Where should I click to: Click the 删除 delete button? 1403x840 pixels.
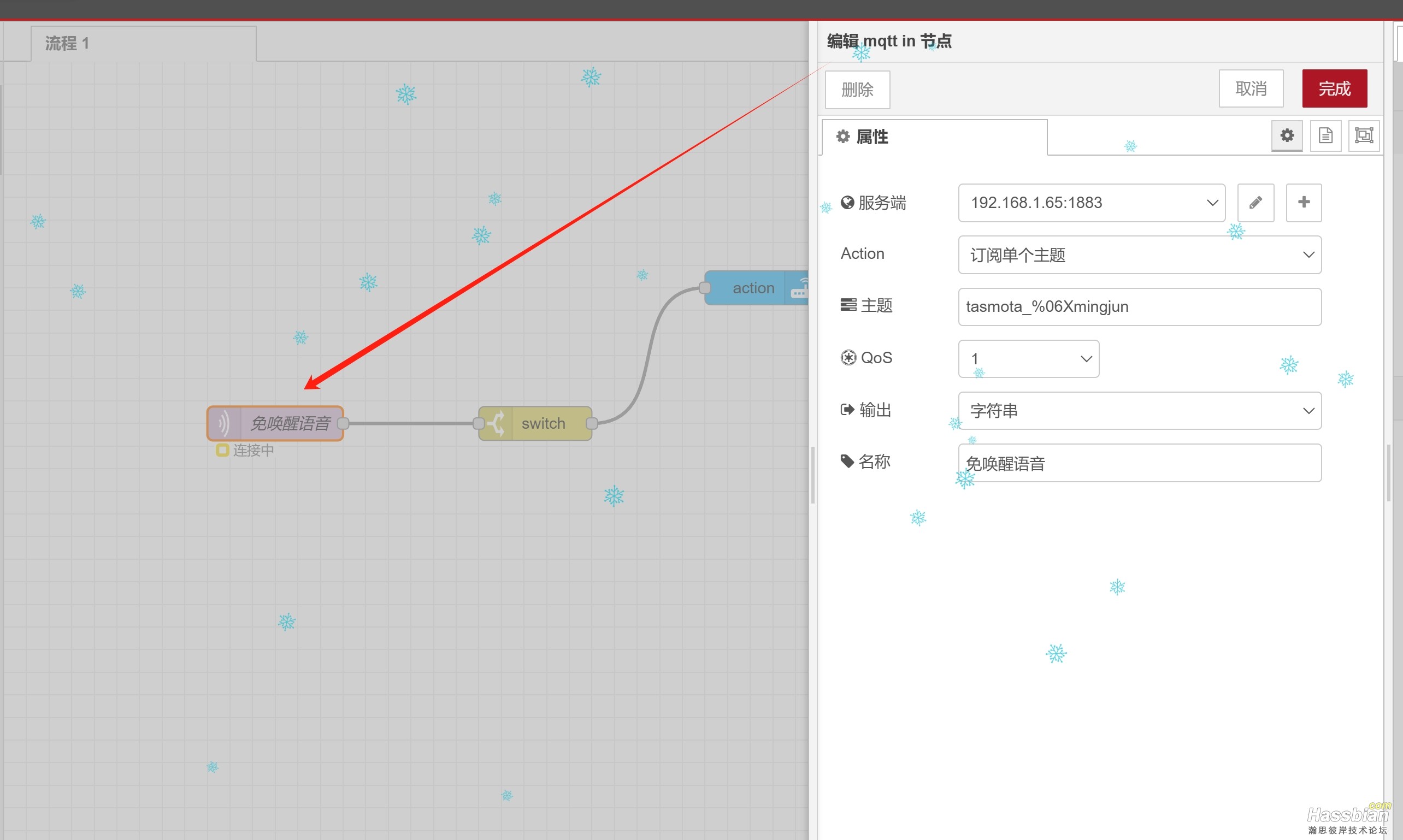(x=857, y=90)
